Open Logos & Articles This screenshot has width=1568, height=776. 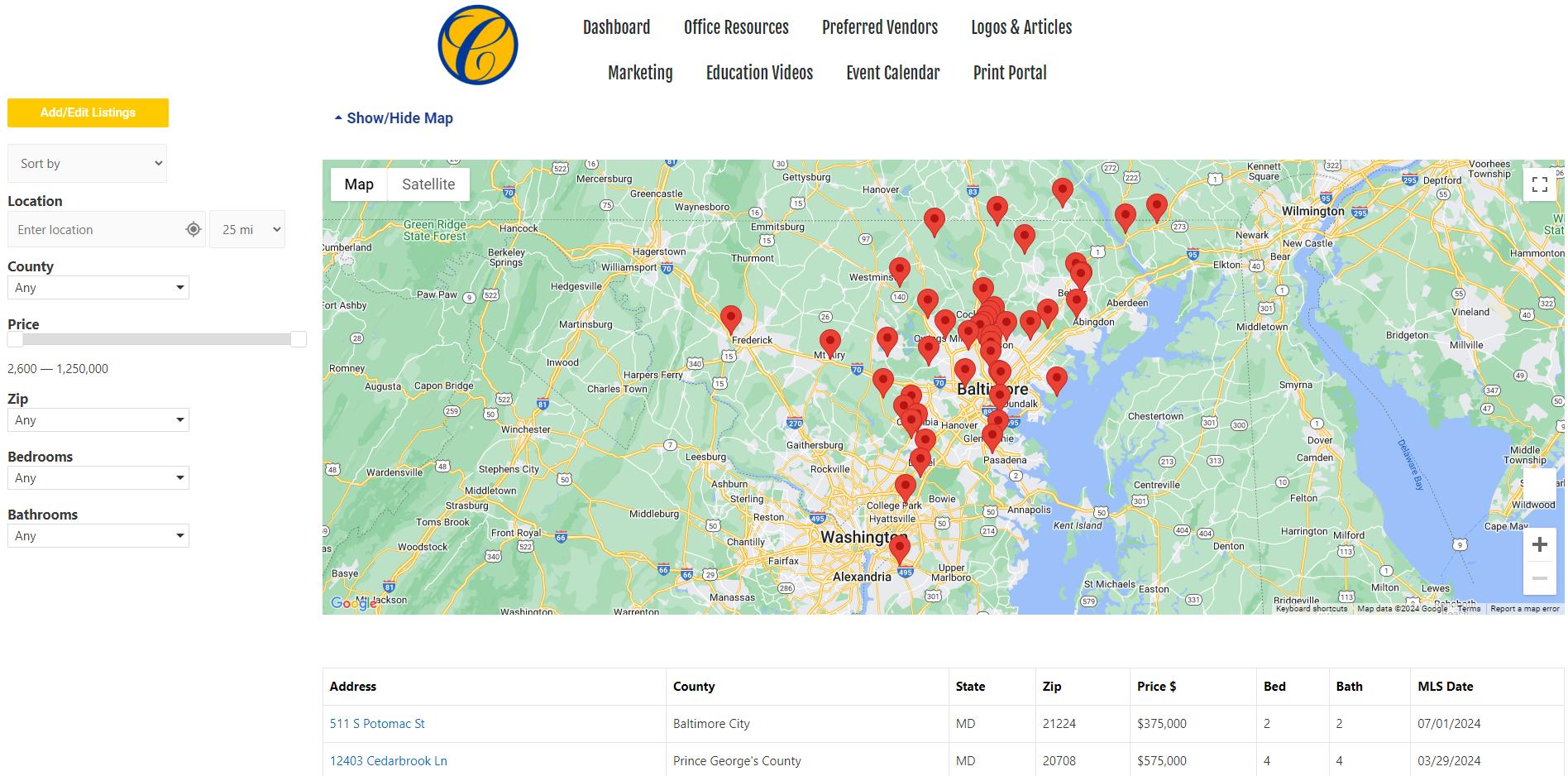click(x=1021, y=27)
